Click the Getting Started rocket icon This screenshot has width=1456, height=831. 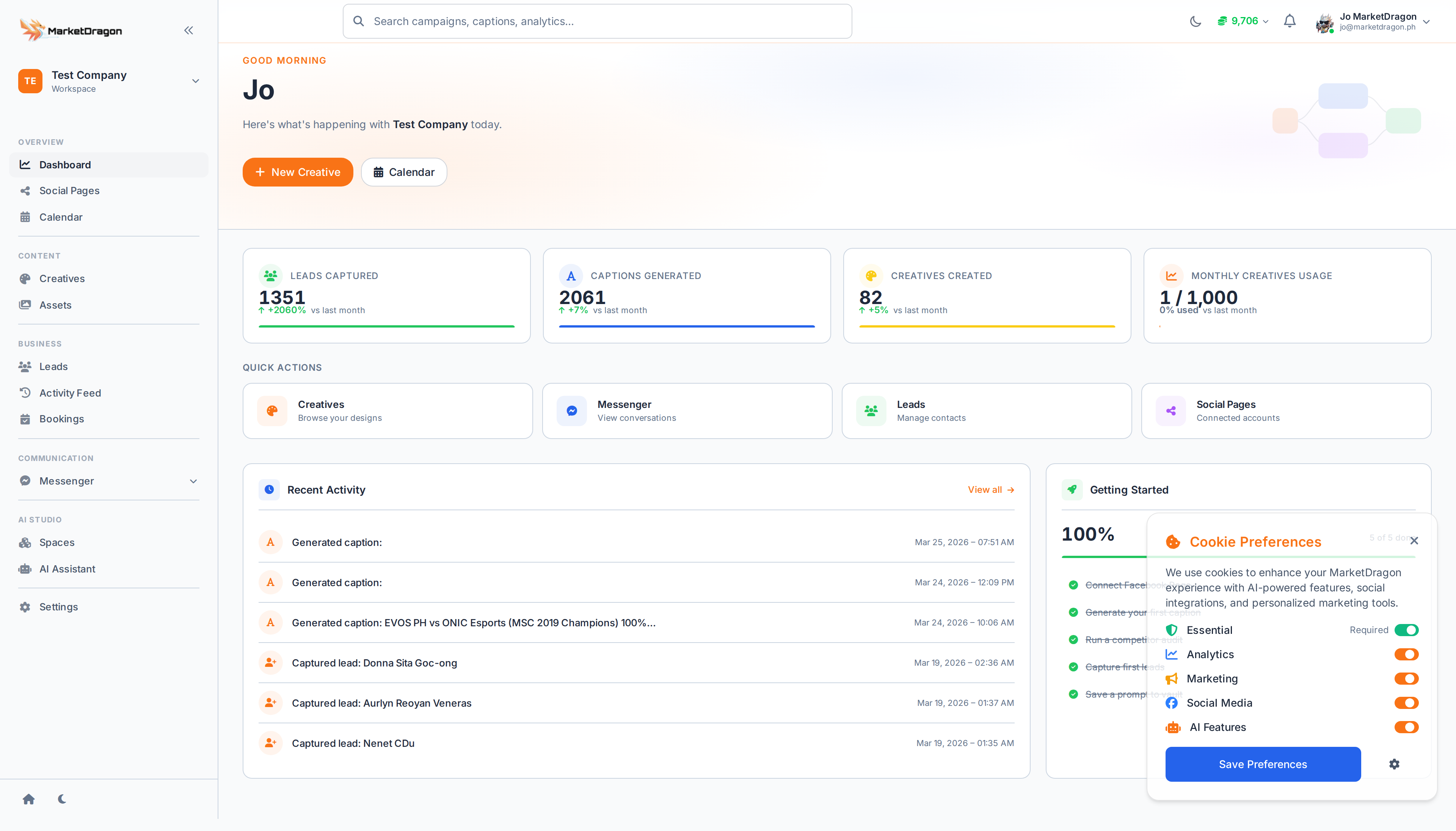[1072, 490]
